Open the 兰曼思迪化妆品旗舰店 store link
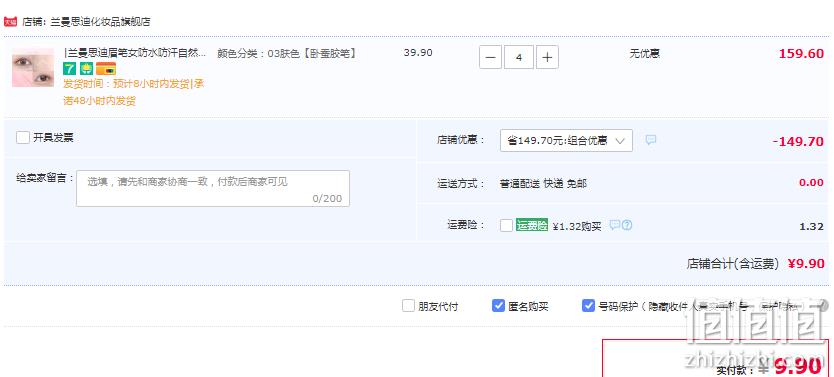 coord(101,22)
